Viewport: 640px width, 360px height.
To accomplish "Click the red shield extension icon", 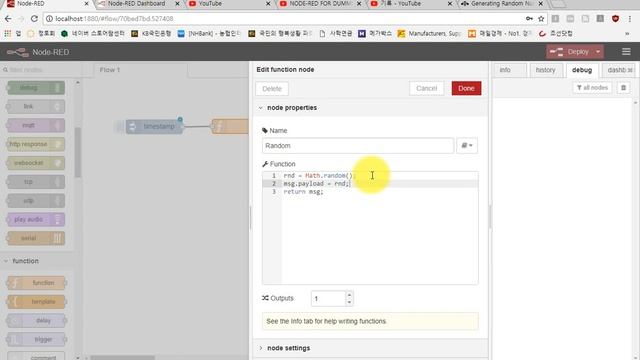I will click(x=616, y=19).
